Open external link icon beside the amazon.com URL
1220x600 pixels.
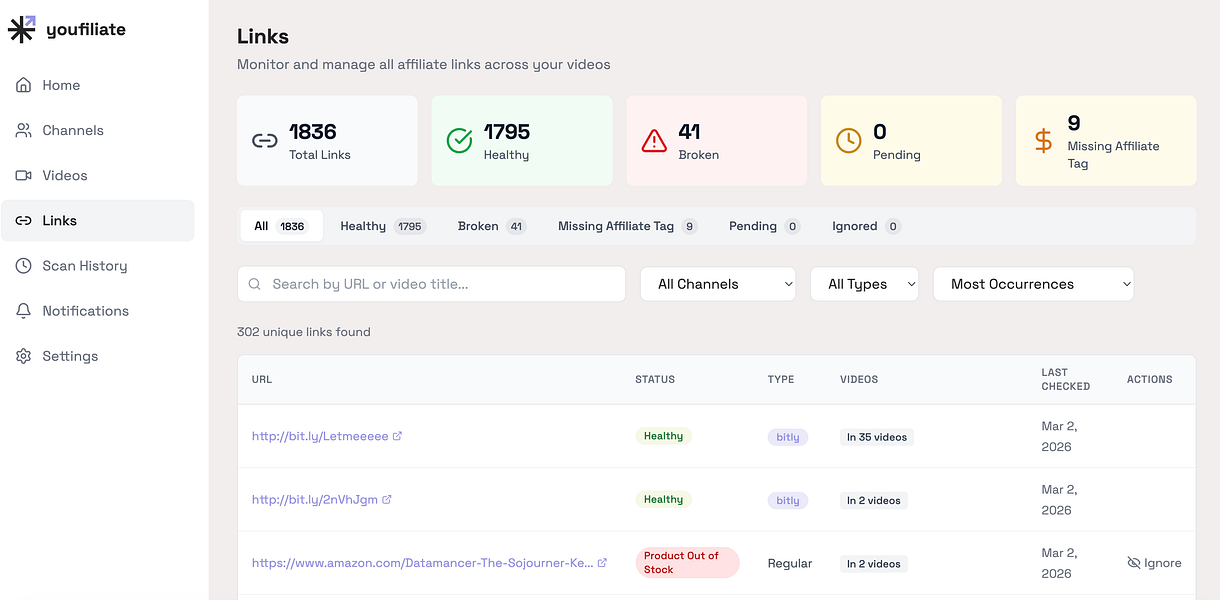(602, 563)
